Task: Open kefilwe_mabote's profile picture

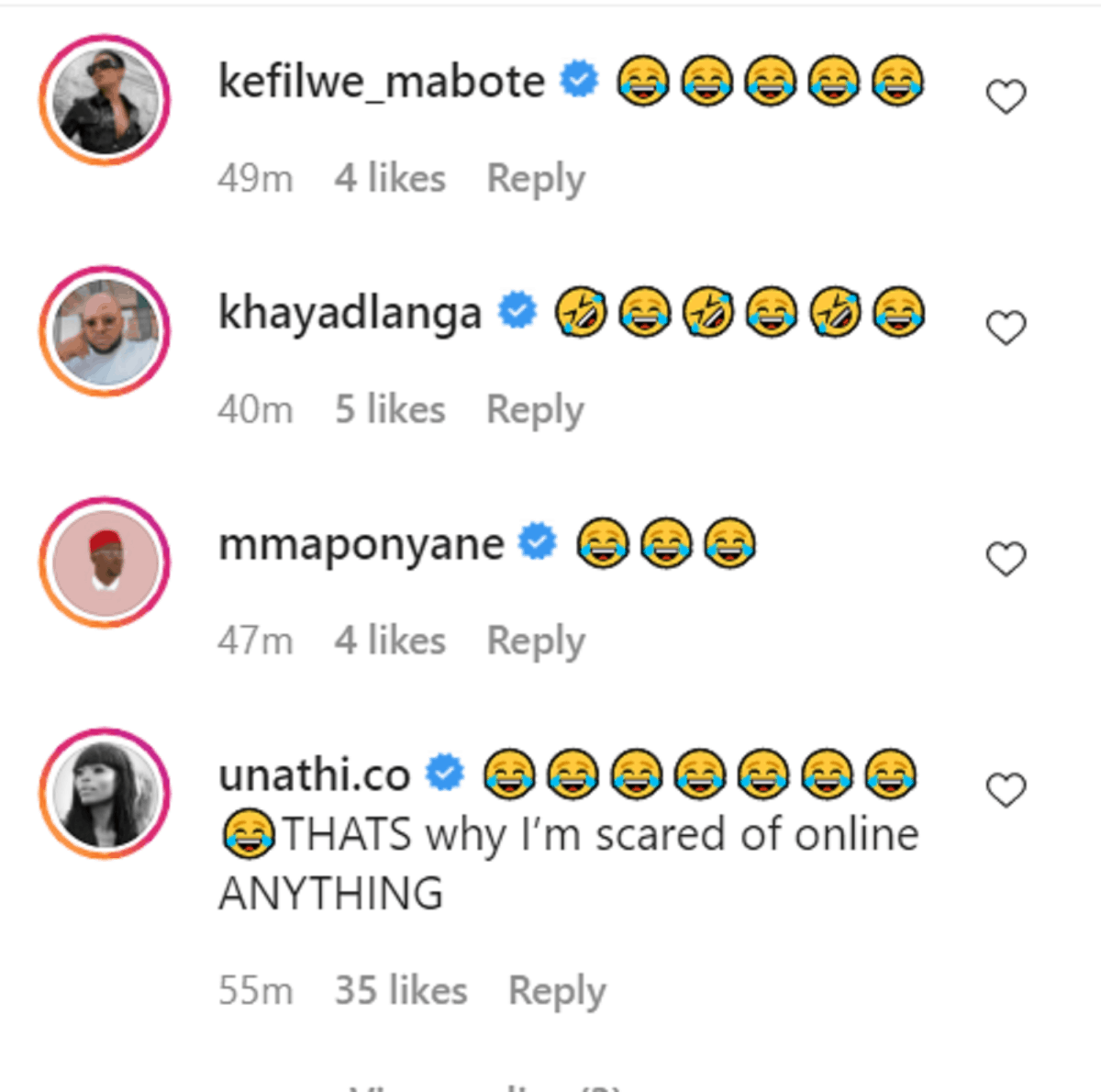Action: (x=105, y=100)
